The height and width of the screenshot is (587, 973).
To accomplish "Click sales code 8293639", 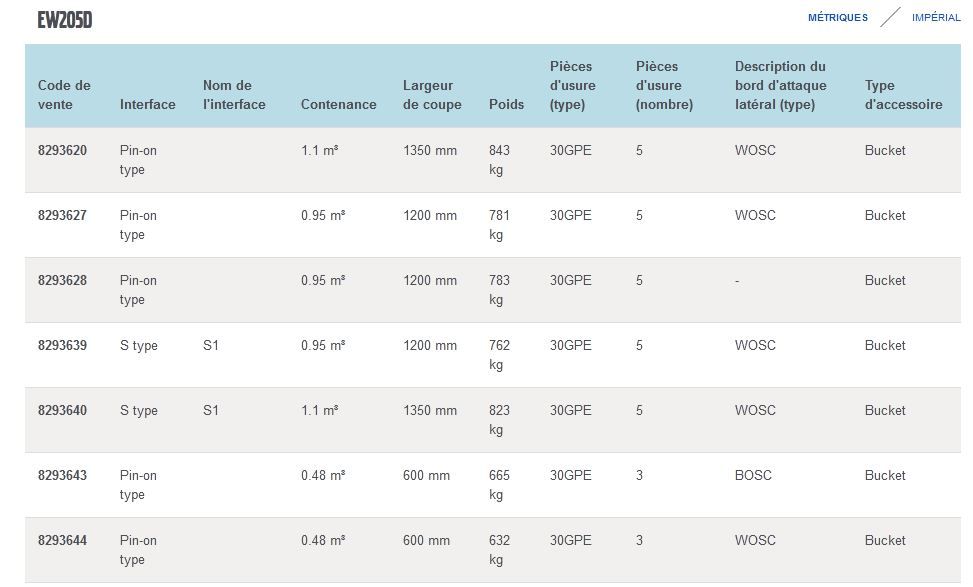I will click(62, 346).
